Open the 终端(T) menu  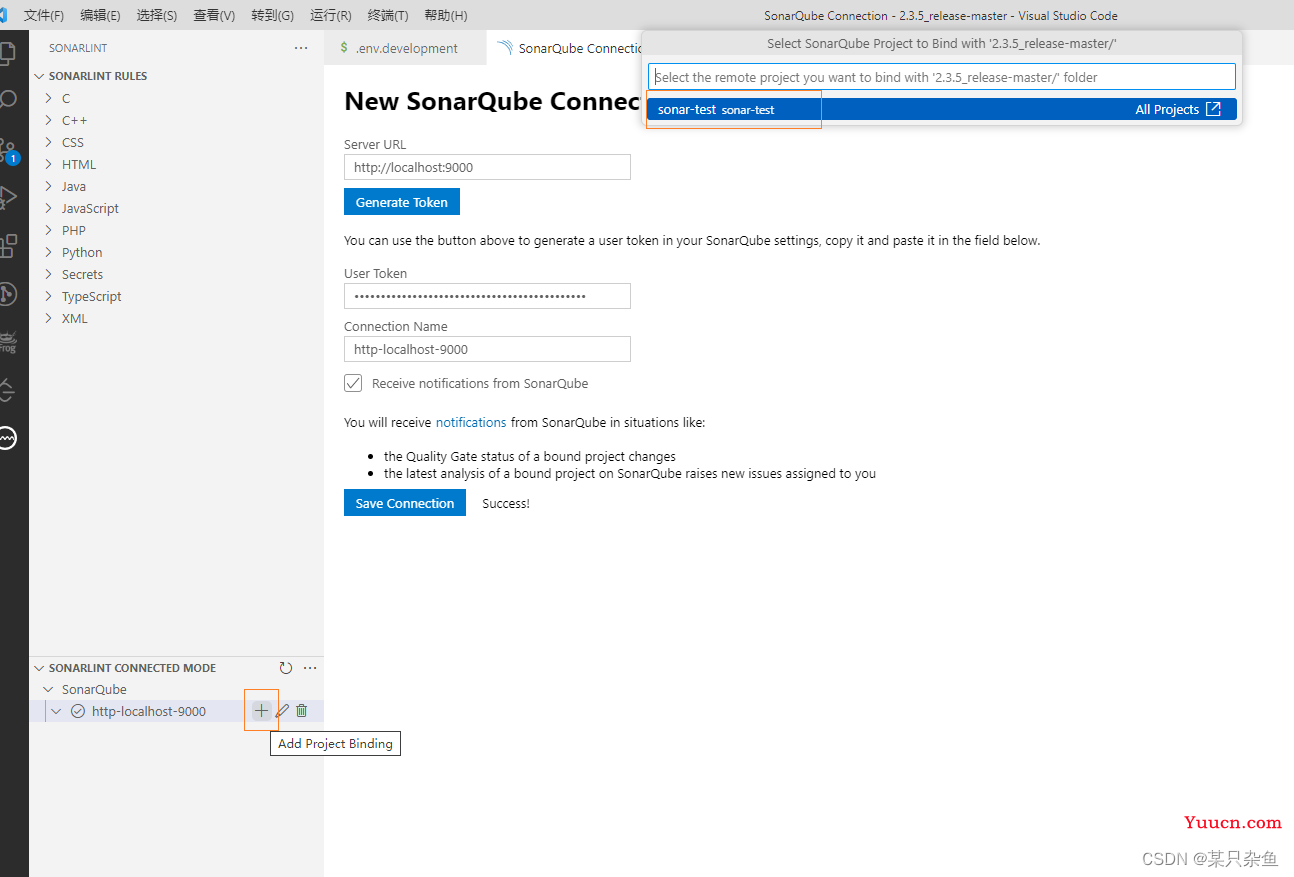coord(388,16)
